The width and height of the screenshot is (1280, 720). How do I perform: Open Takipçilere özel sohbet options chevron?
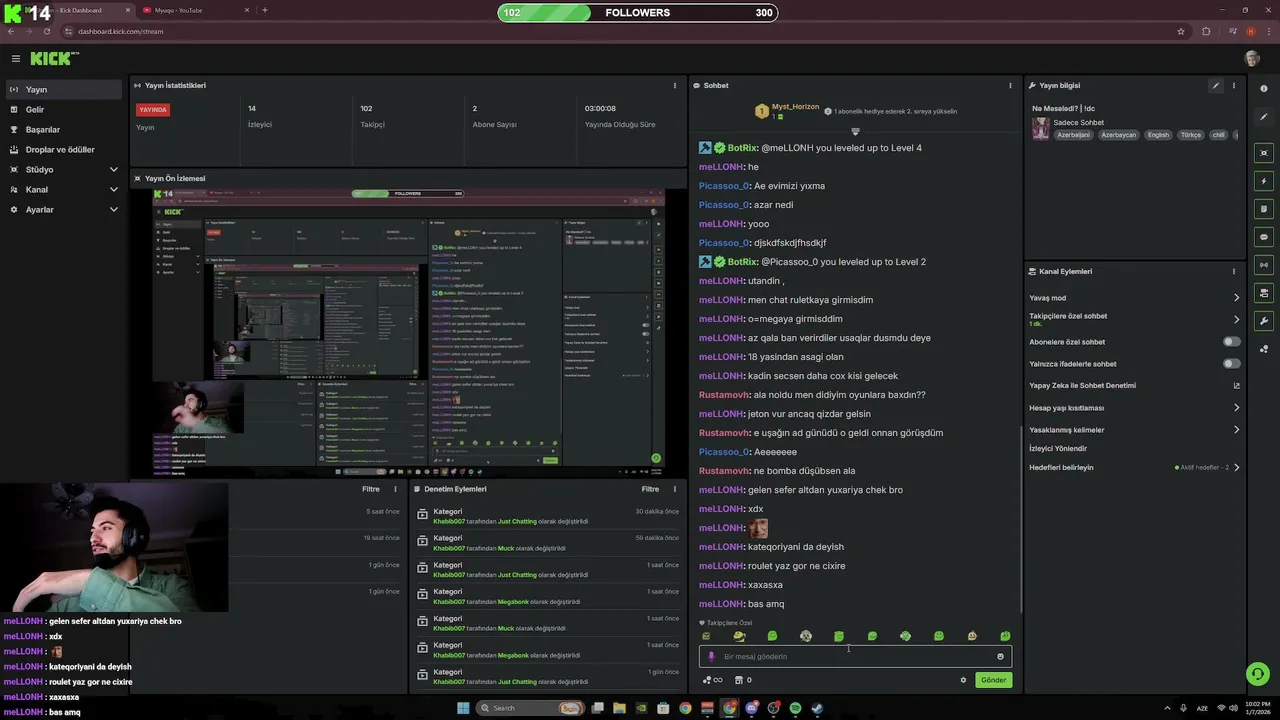[x=1236, y=320]
